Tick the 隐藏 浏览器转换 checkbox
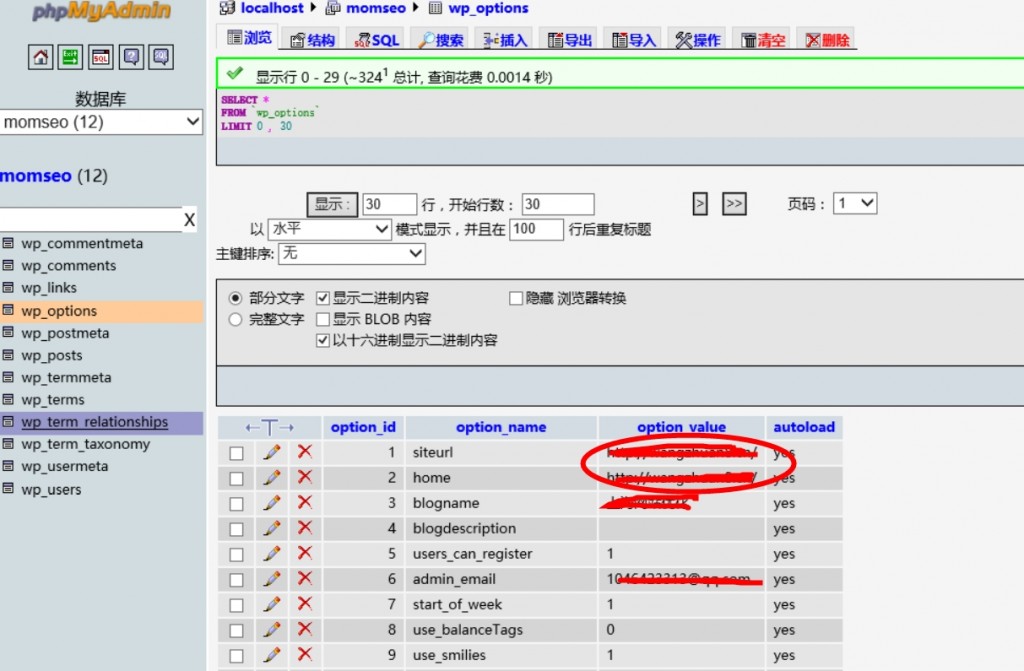1024x671 pixels. pos(516,298)
